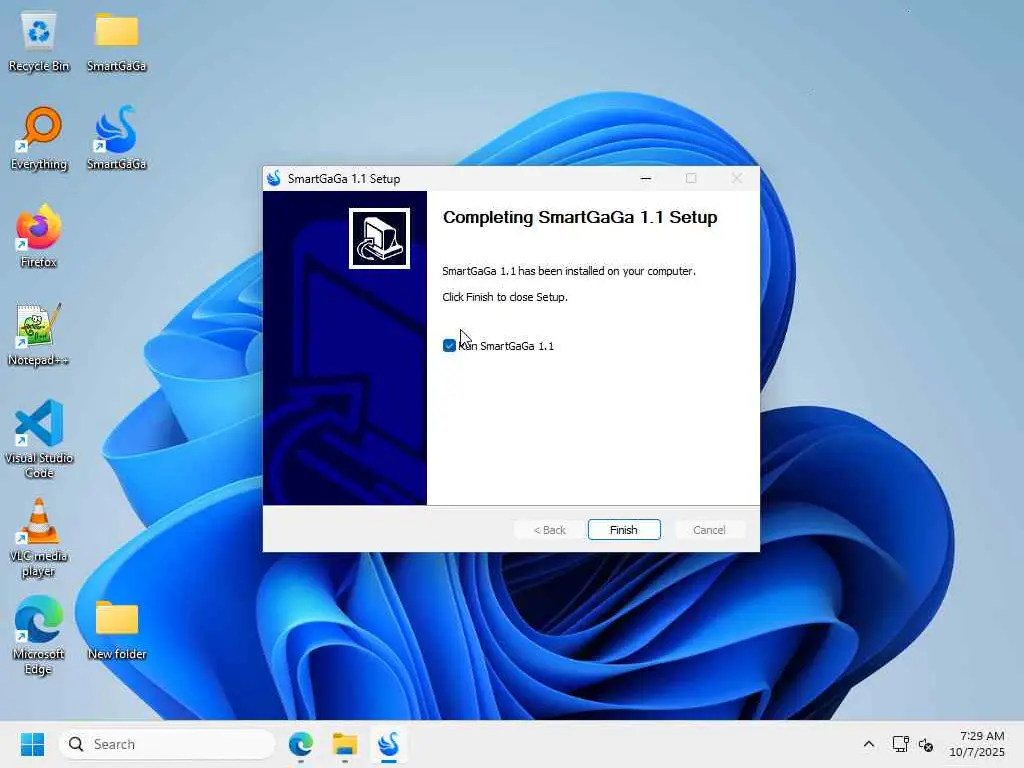The image size is (1024, 768).
Task: Click the SmartGaGa swan icon in title bar
Action: tap(274, 178)
